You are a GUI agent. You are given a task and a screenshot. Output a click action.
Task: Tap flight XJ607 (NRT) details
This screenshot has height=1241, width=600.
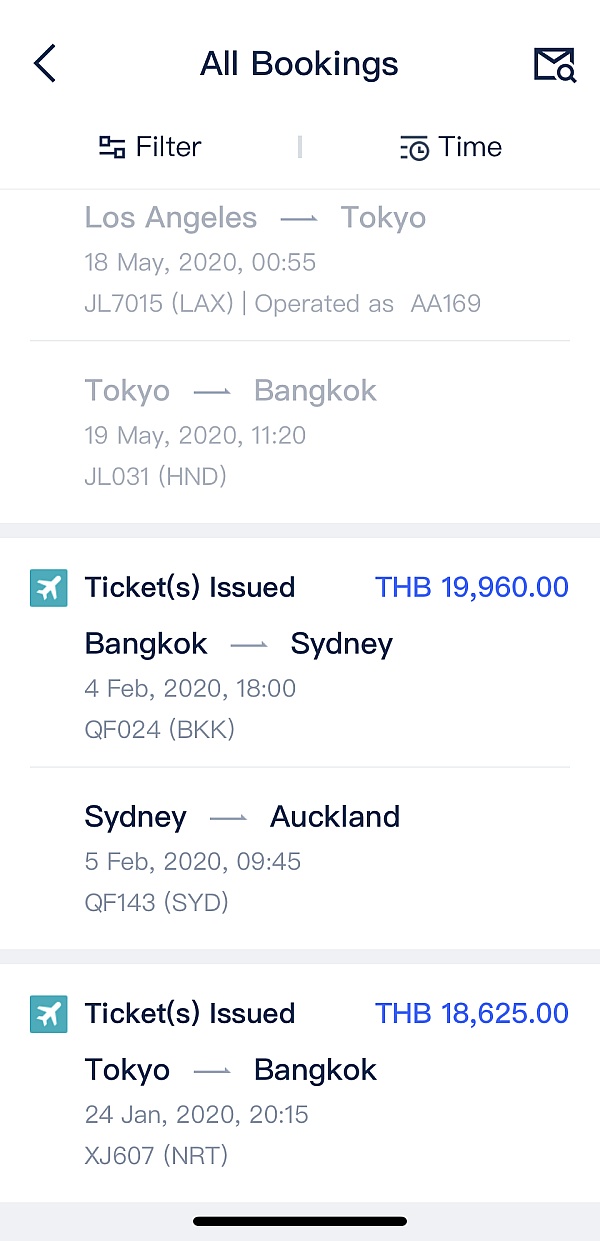pos(155,1155)
